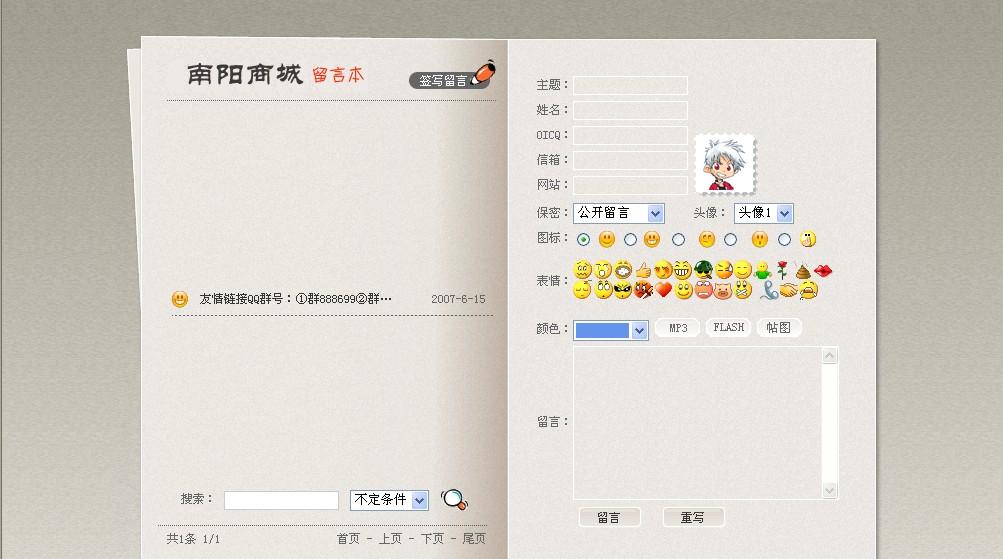Viewport: 1003px width, 559px height.
Task: Reset form with 重写 button
Action: (x=693, y=517)
